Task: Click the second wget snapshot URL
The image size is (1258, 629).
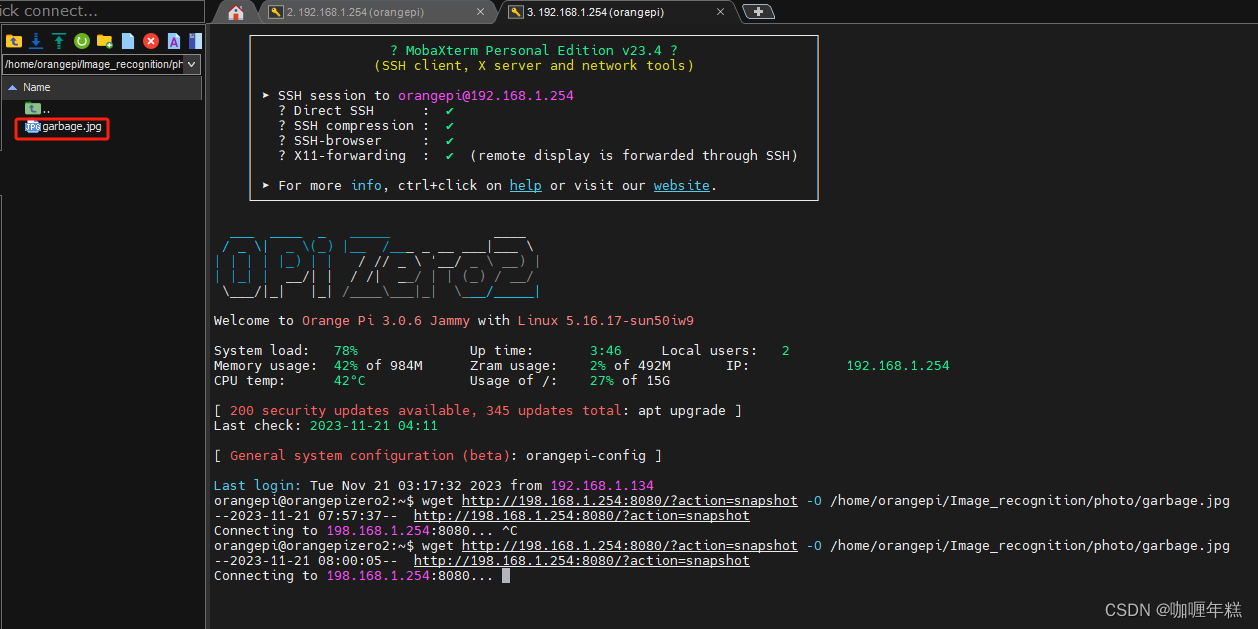Action: click(630, 545)
